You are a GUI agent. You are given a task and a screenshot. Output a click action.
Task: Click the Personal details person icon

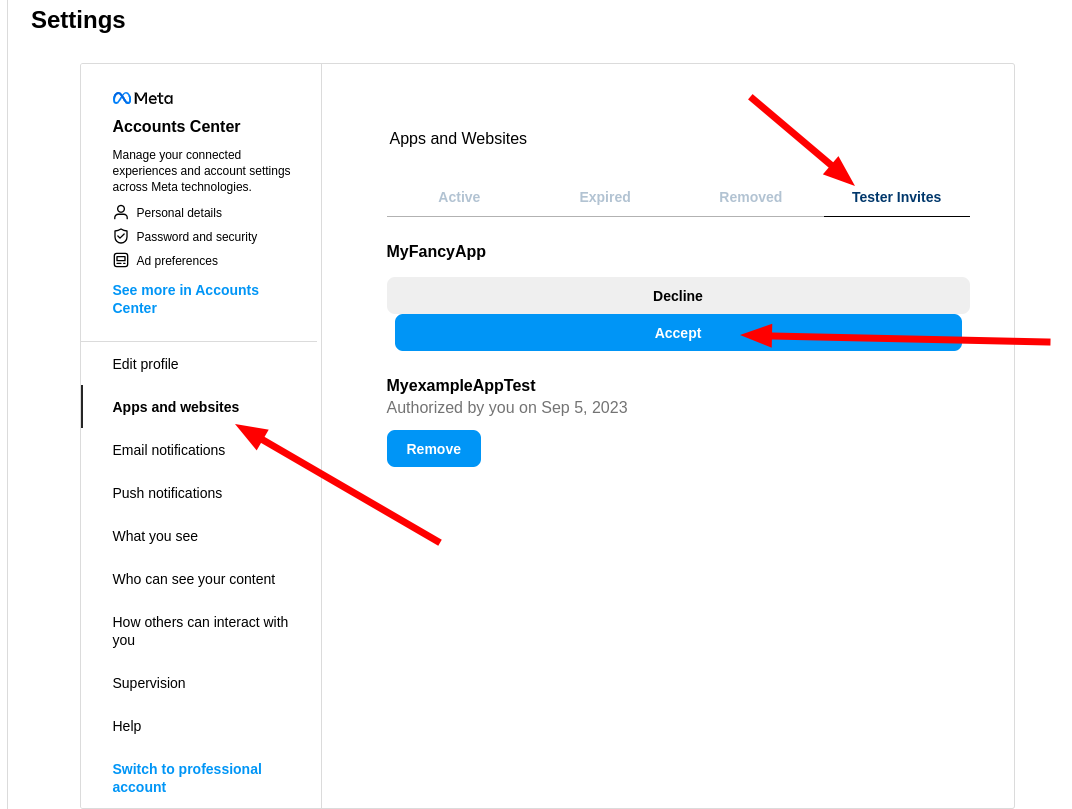pos(121,212)
